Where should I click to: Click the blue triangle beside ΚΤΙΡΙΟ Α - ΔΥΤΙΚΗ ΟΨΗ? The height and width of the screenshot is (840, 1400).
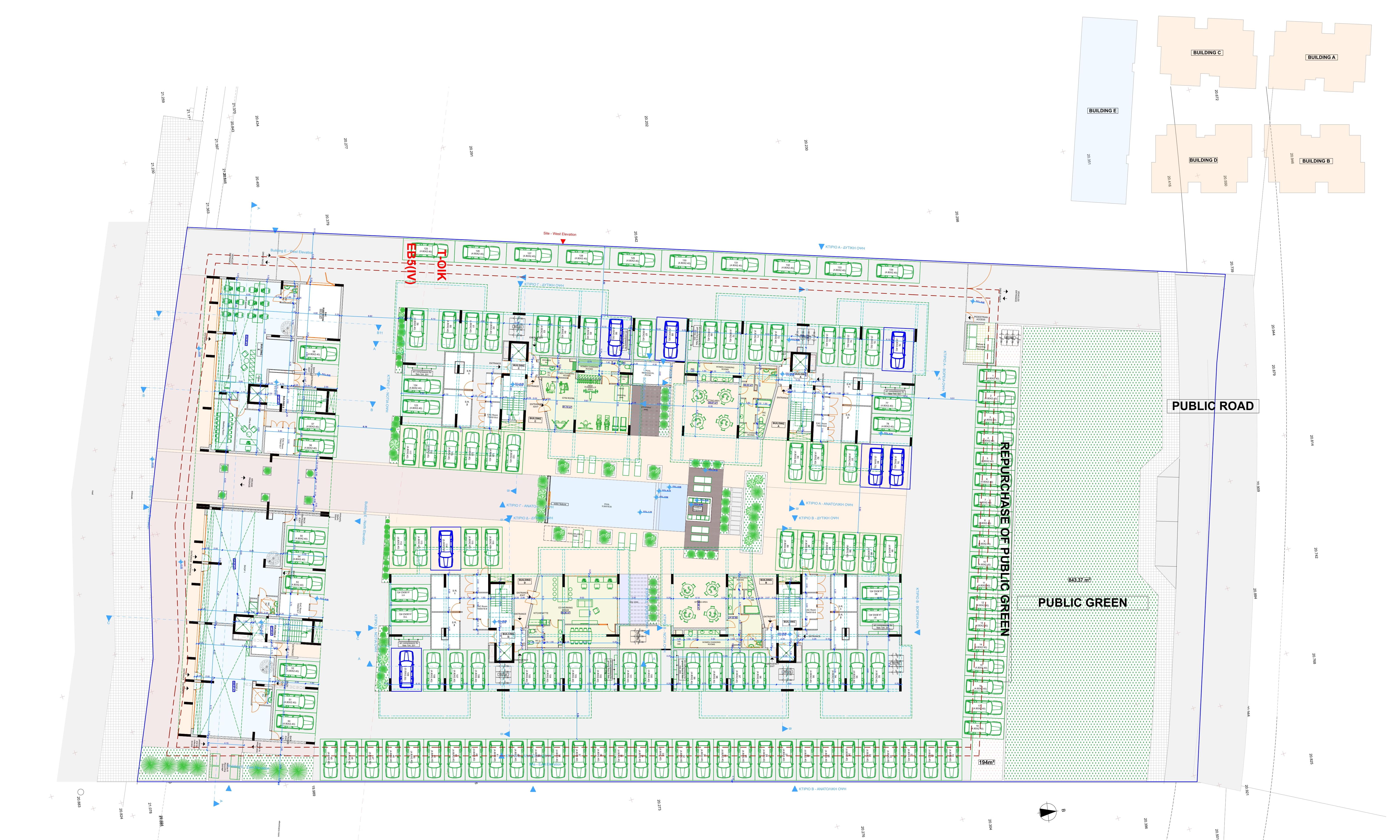tap(821, 247)
